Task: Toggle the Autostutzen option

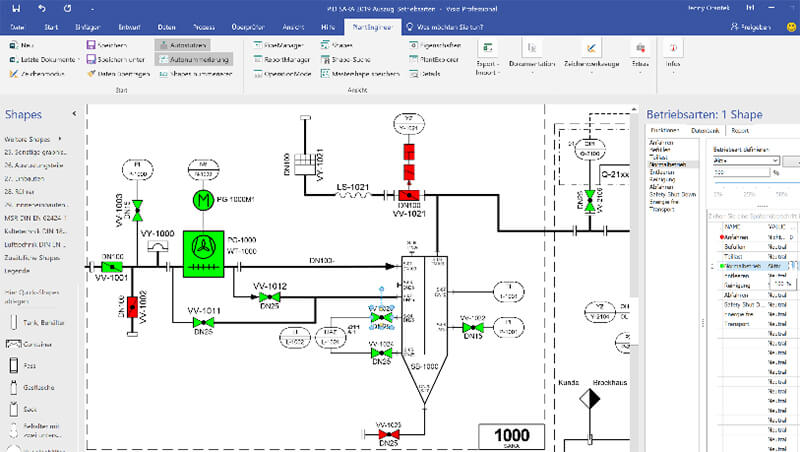Action: coord(183,45)
